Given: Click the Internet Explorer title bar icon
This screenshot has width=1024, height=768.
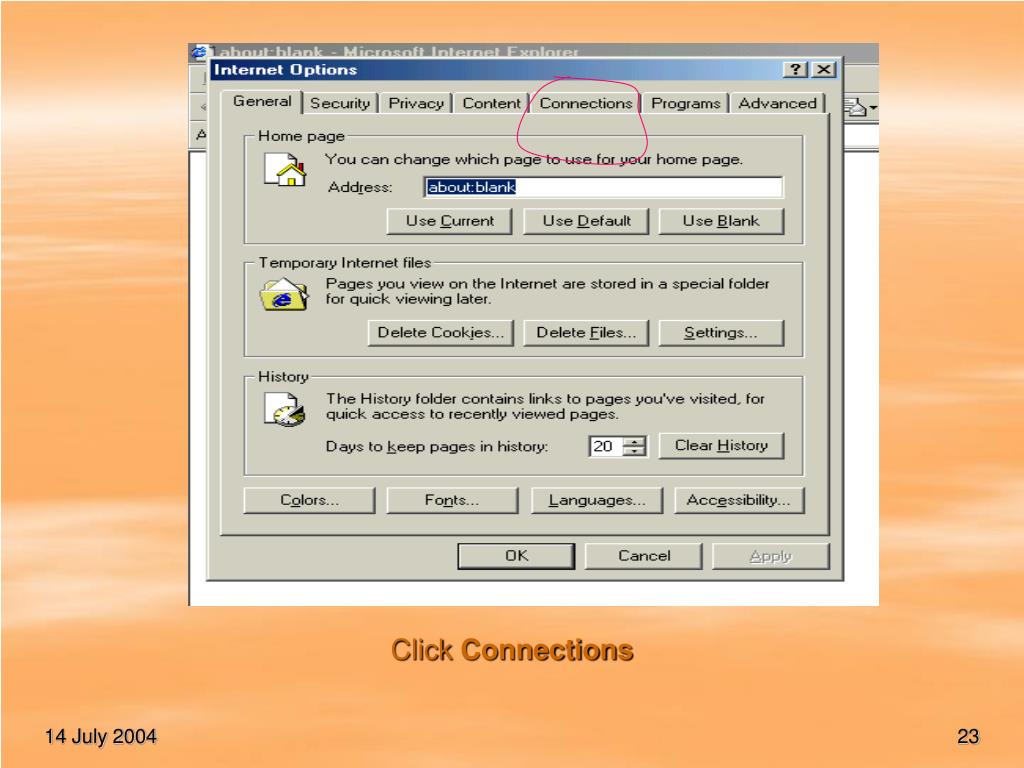Looking at the screenshot, I should pos(200,52).
